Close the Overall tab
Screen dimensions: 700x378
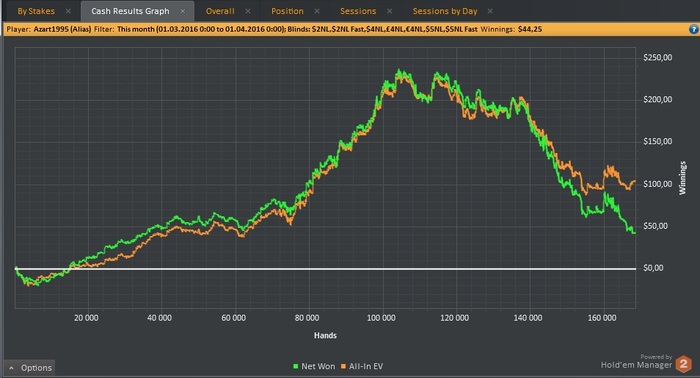pos(248,11)
